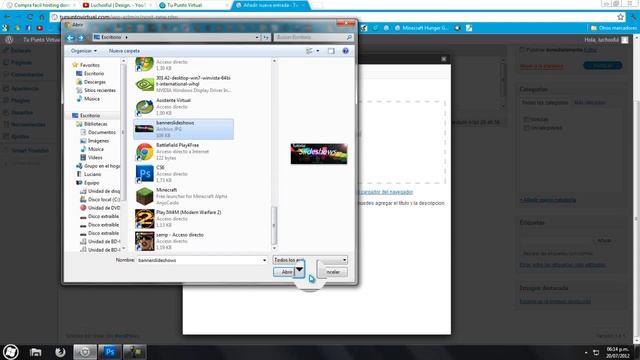640x360 pixels.
Task: Click the refresh button beside address path
Action: [266, 38]
